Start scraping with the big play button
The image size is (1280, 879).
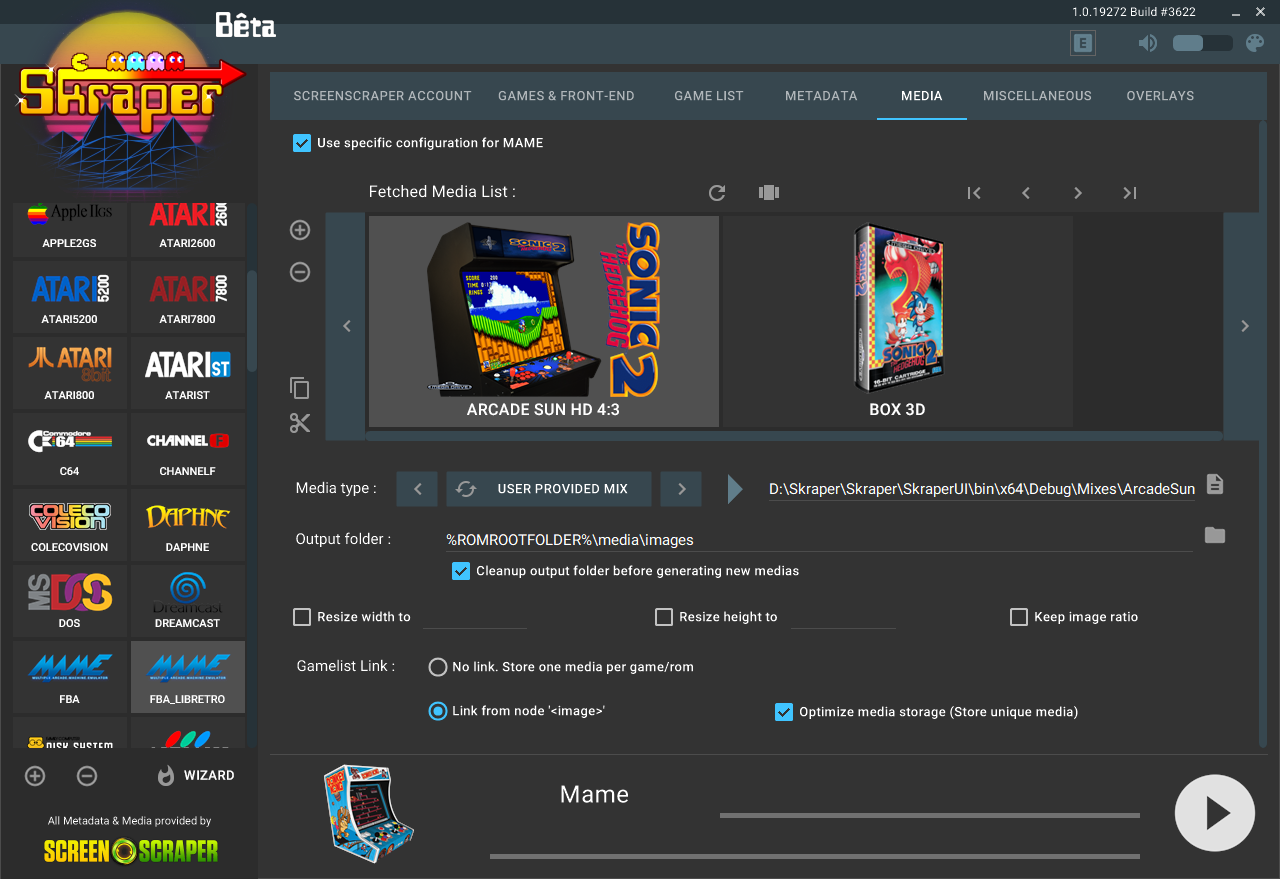[x=1214, y=813]
